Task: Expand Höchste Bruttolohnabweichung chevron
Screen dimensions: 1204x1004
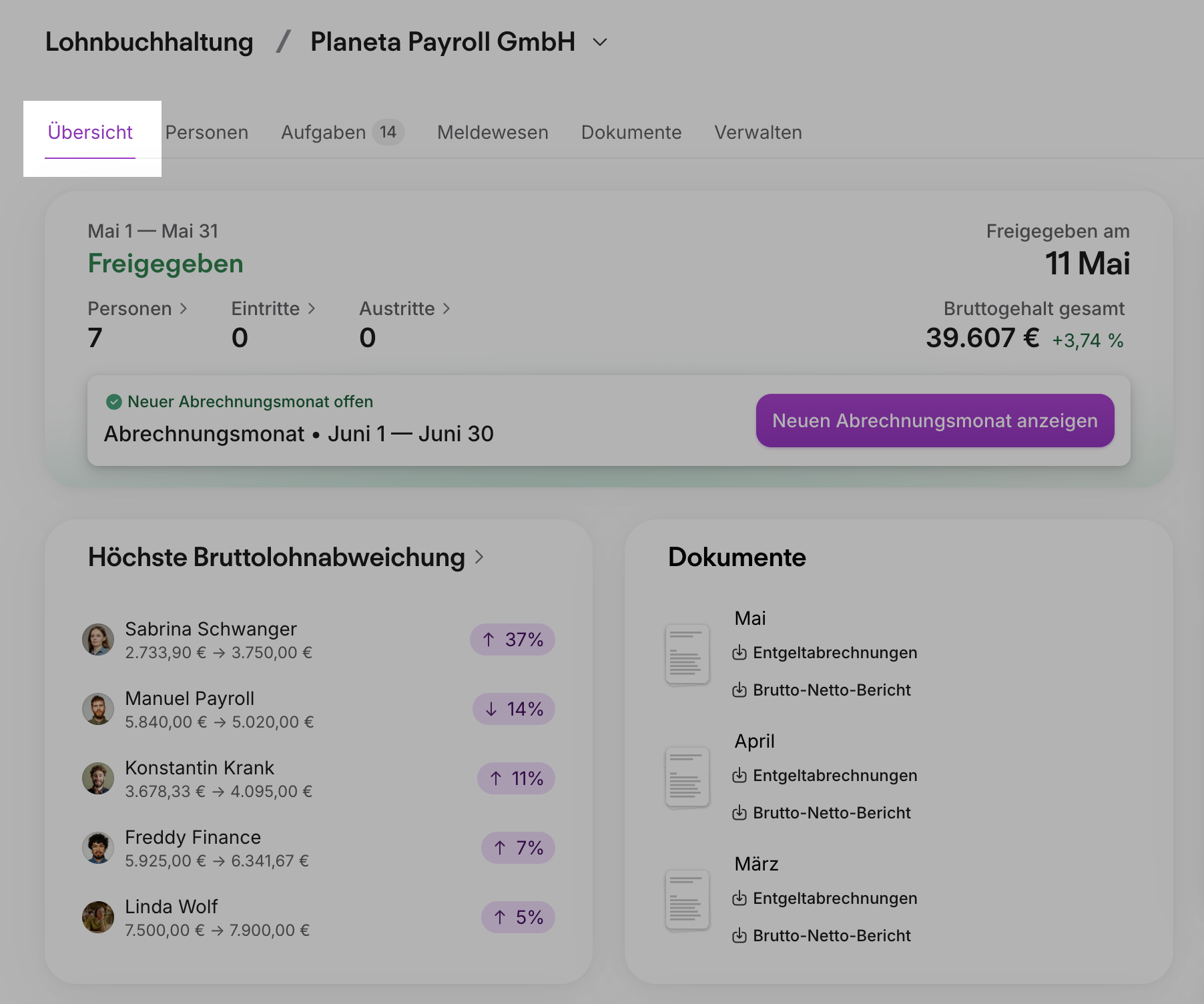Action: coord(479,557)
